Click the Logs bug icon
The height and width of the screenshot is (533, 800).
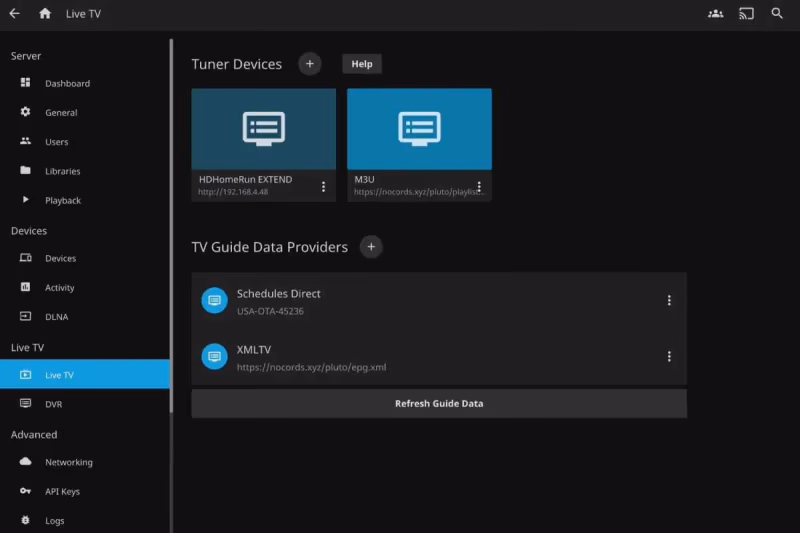(x=25, y=520)
